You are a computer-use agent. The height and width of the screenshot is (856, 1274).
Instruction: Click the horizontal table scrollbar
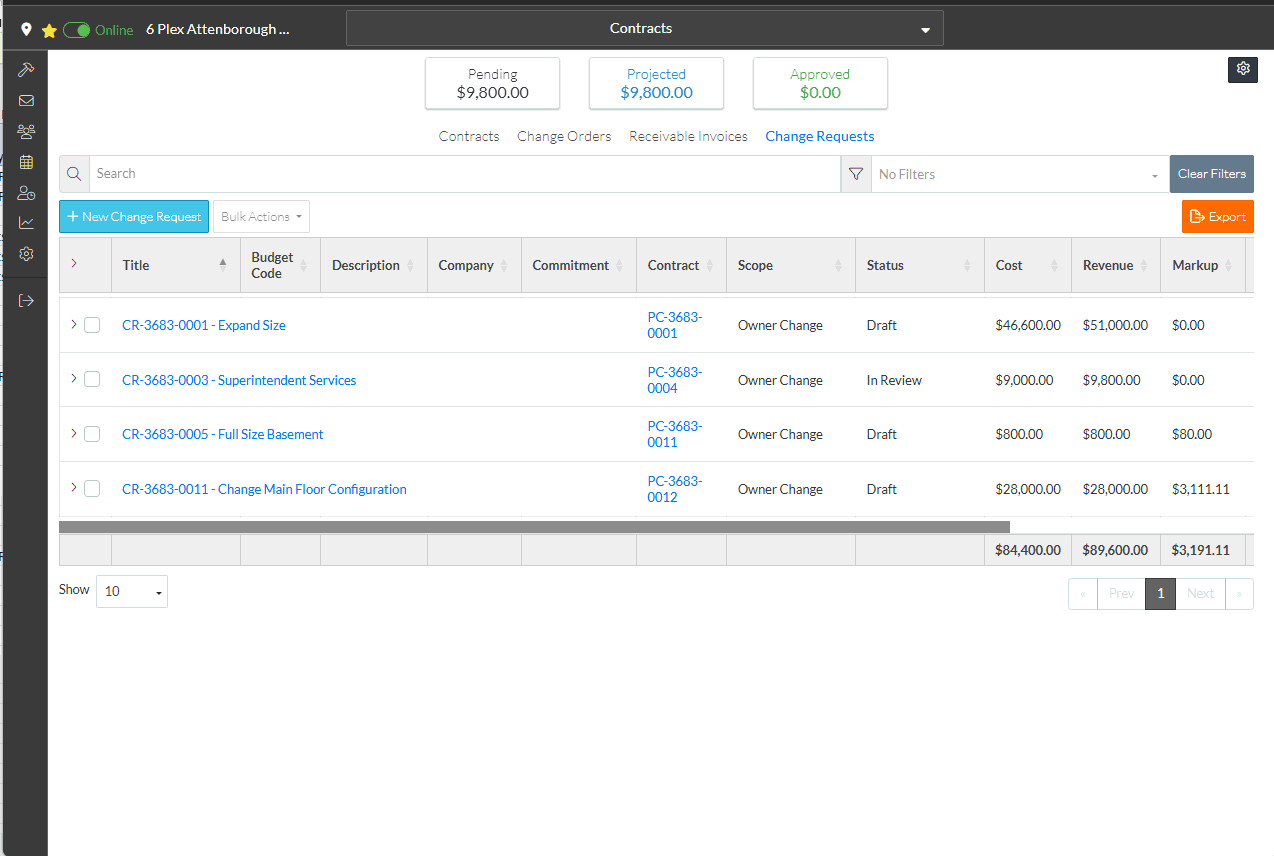534,527
